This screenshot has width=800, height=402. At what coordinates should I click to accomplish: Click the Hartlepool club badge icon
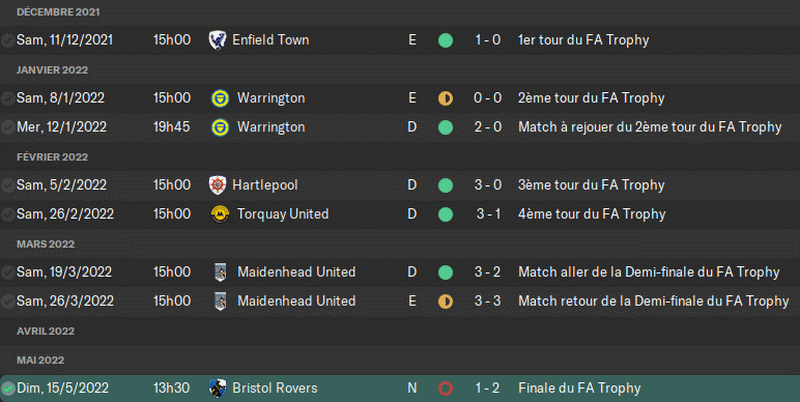click(218, 185)
